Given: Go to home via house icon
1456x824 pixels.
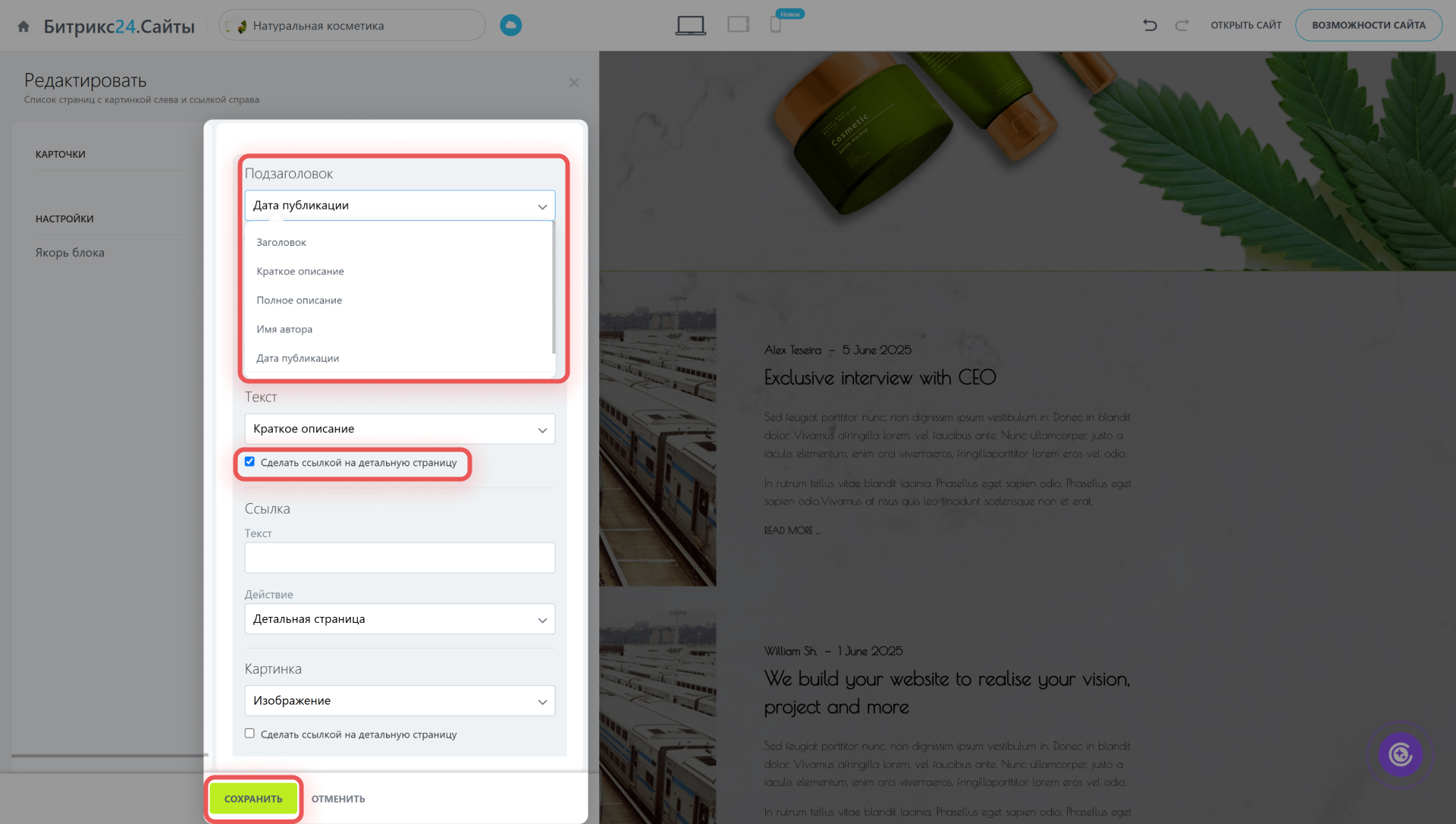Looking at the screenshot, I should (24, 26).
